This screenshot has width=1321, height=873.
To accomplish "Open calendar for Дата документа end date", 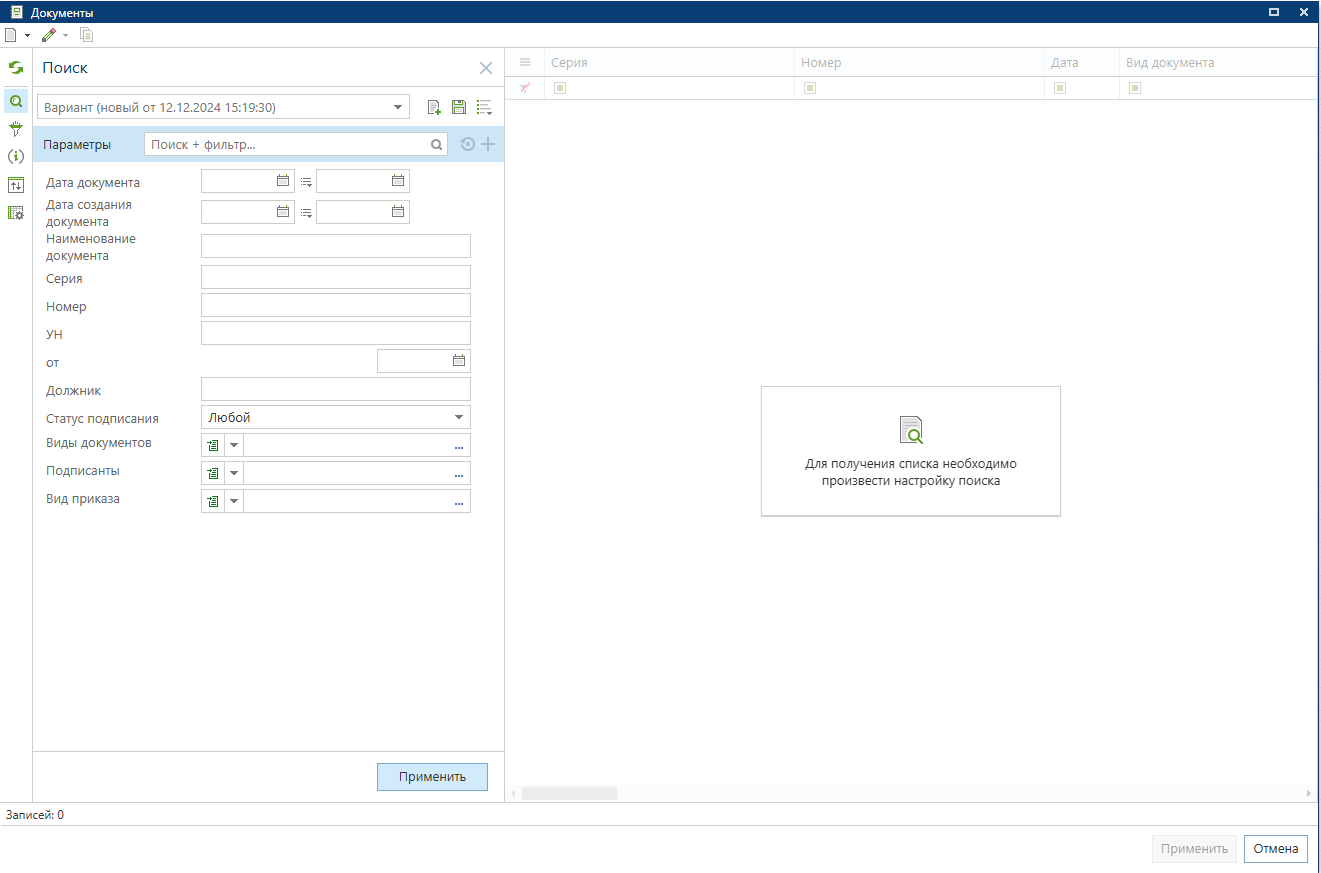I will [398, 181].
